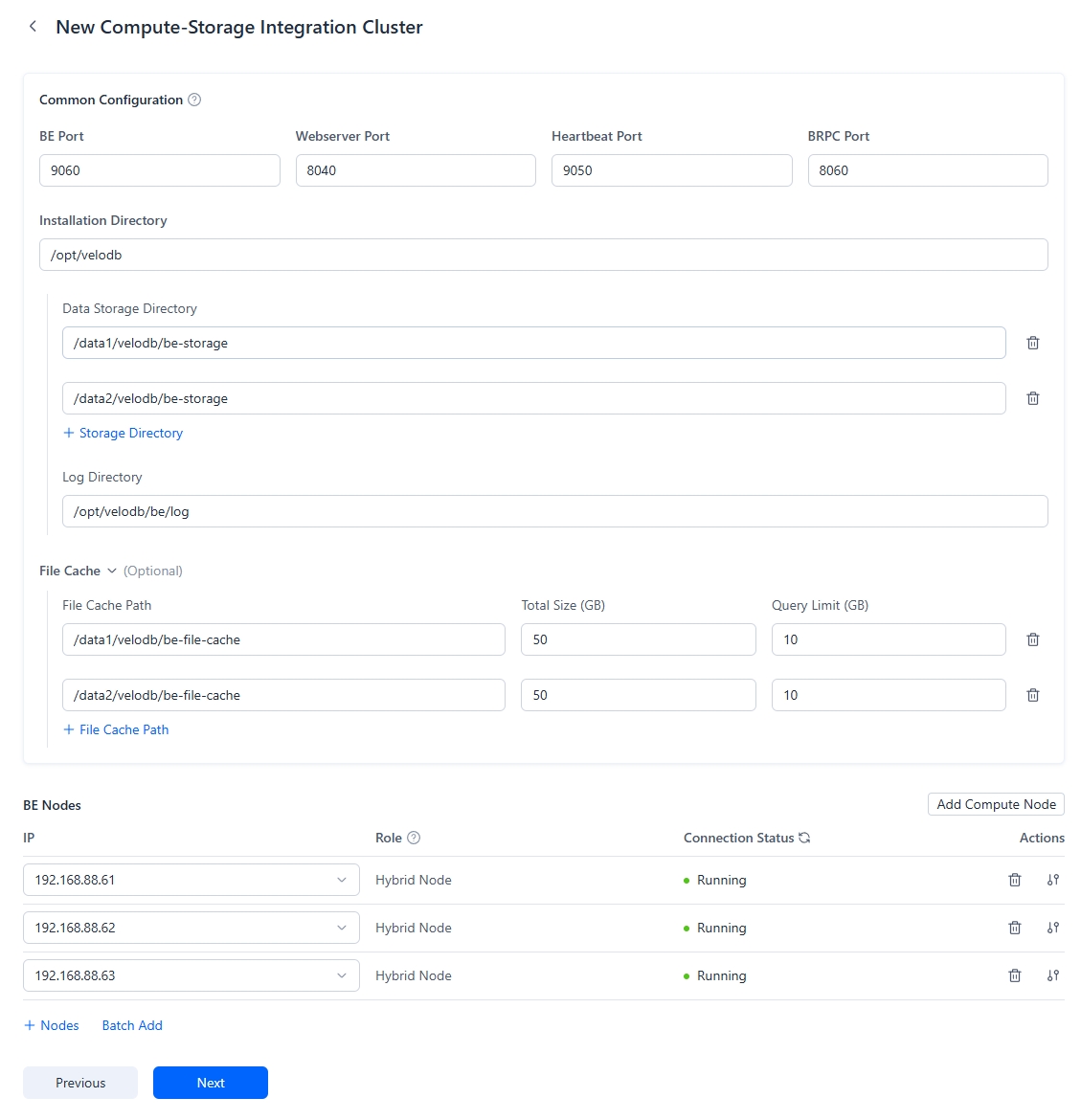Viewport: 1081px width, 1120px height.
Task: Click the Batch Add link
Action: [x=132, y=1025]
